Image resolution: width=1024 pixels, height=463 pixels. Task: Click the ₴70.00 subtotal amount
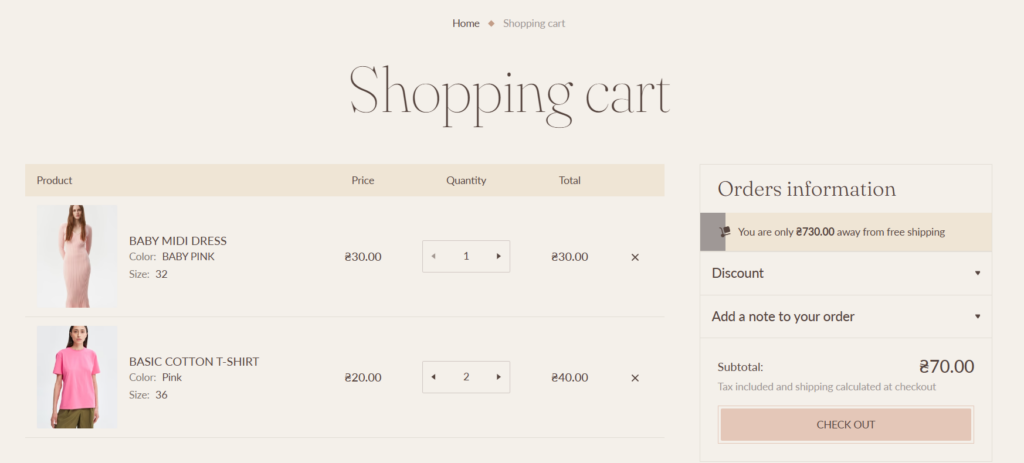click(946, 366)
